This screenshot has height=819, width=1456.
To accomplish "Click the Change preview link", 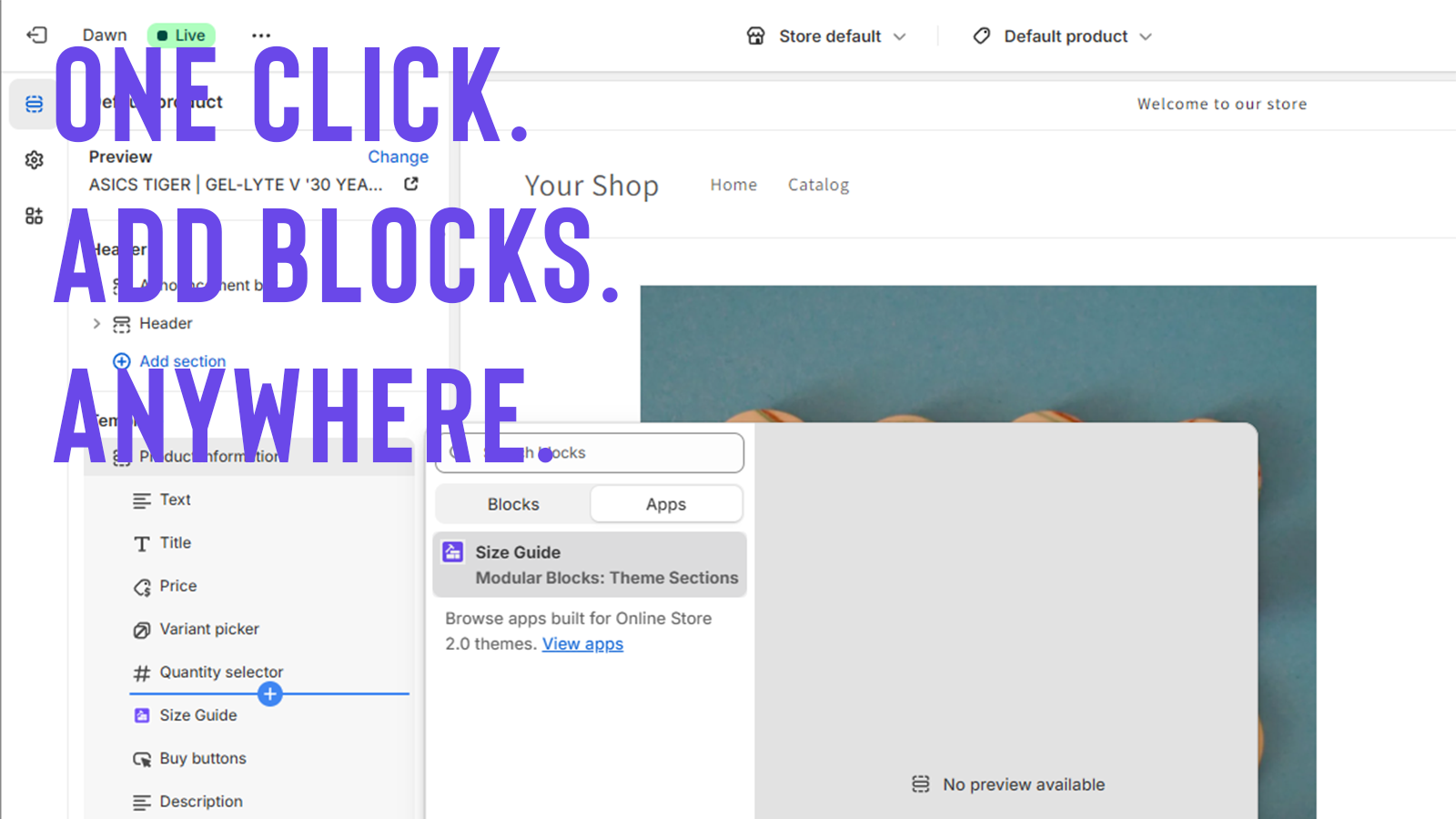I will coord(398,157).
